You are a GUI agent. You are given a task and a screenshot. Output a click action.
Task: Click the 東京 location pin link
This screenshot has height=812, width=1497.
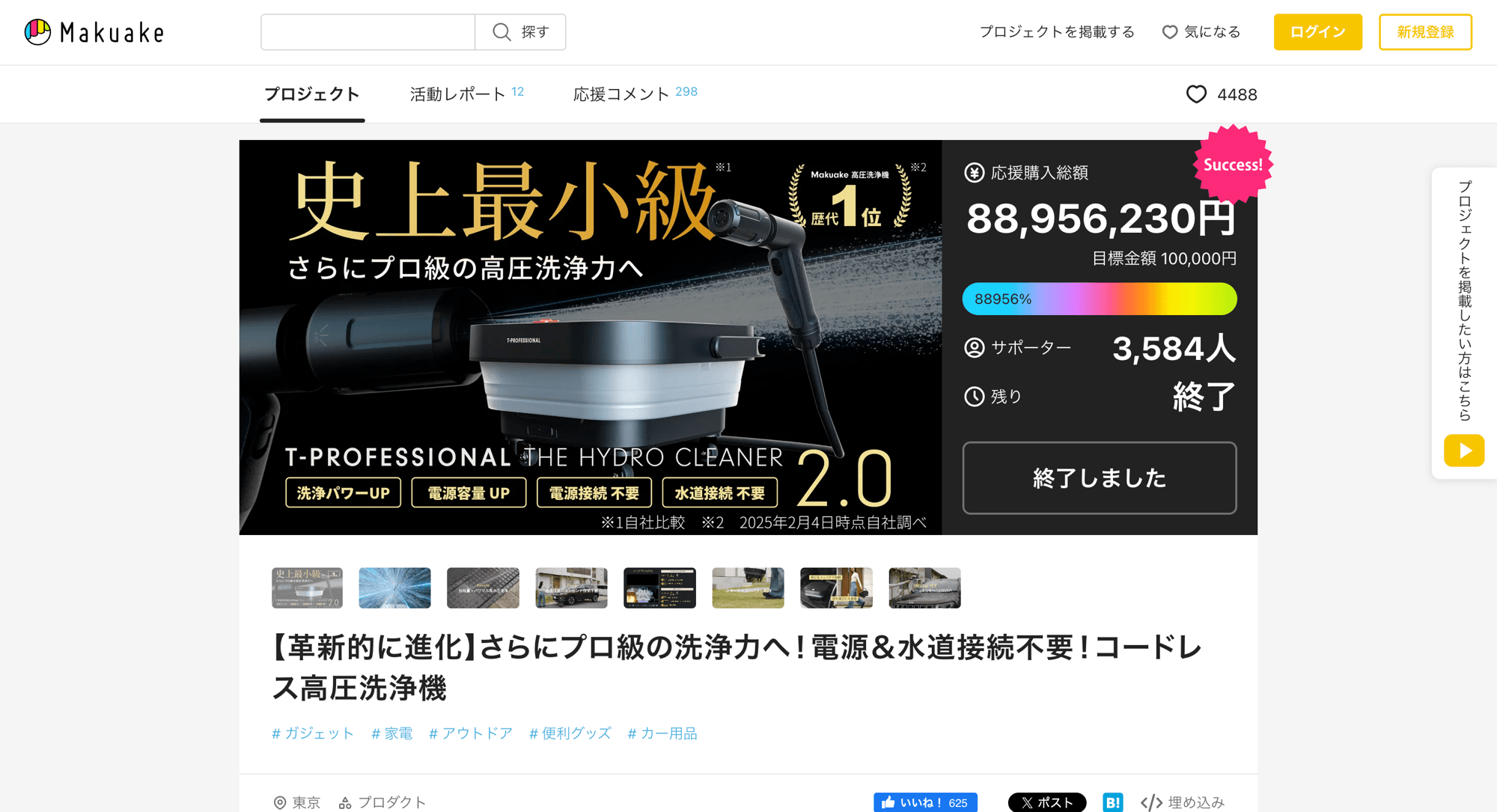click(297, 802)
